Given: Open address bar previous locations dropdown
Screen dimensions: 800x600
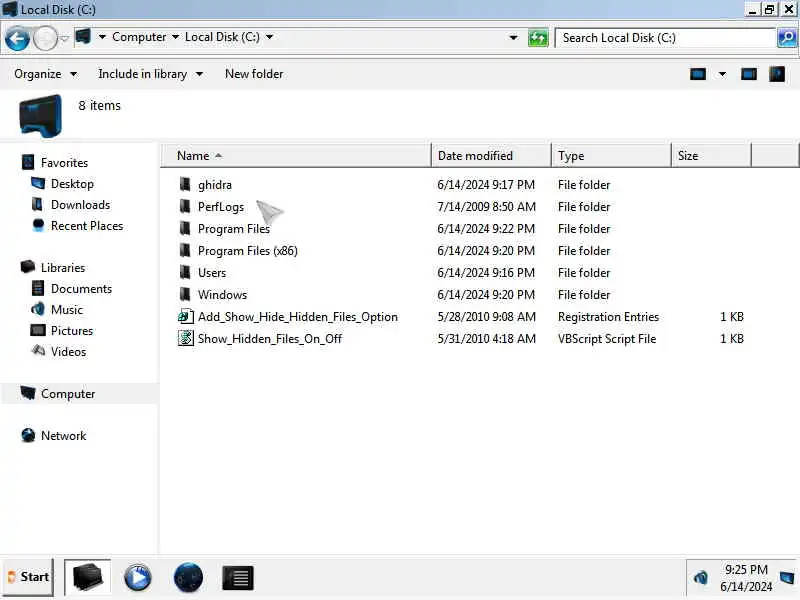Looking at the screenshot, I should (x=513, y=38).
